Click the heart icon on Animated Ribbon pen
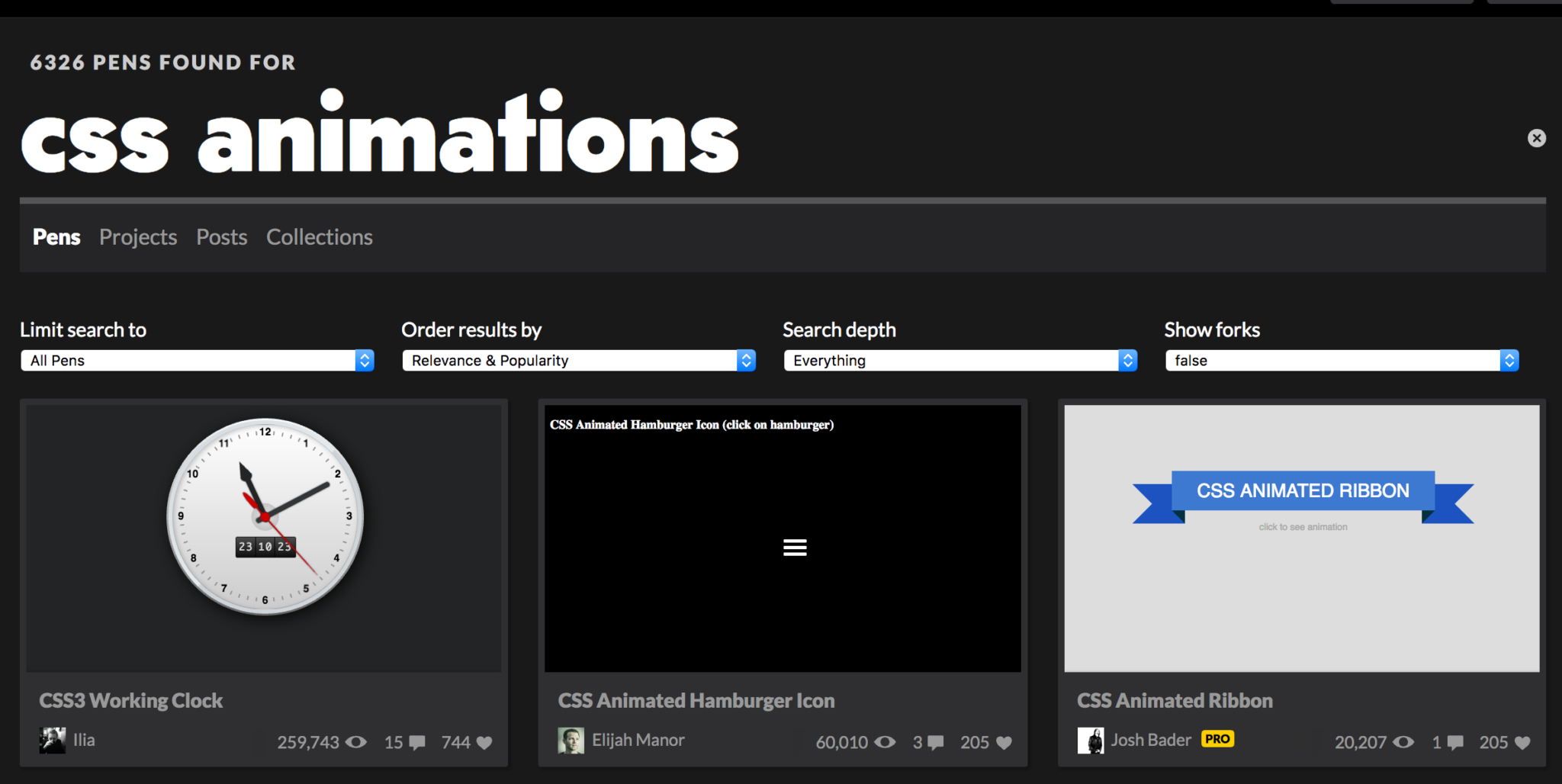 [1522, 743]
